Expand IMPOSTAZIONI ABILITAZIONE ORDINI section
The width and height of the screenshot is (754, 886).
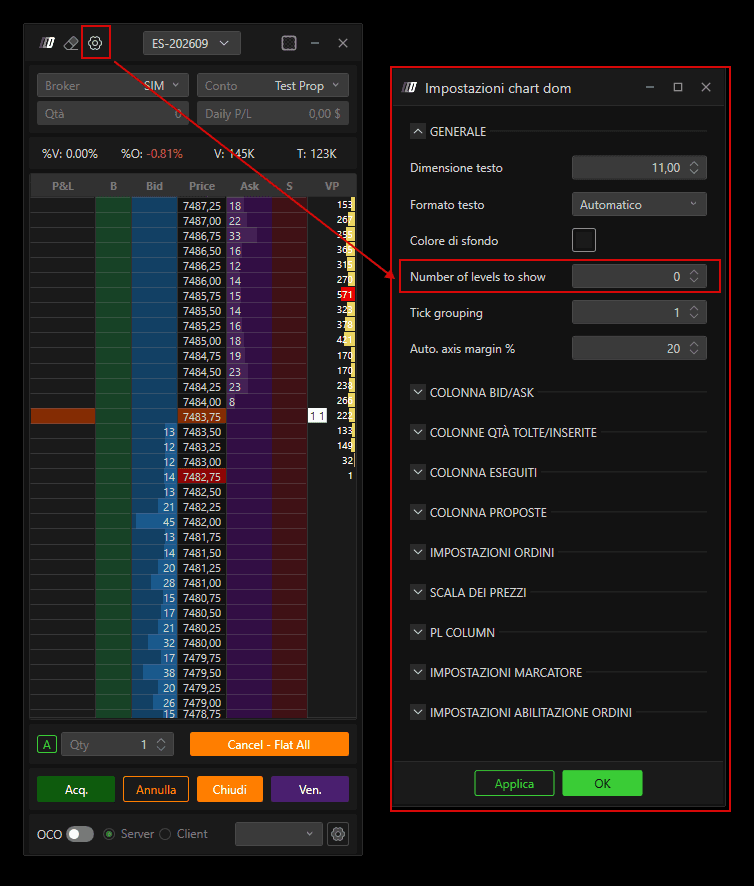(x=417, y=713)
